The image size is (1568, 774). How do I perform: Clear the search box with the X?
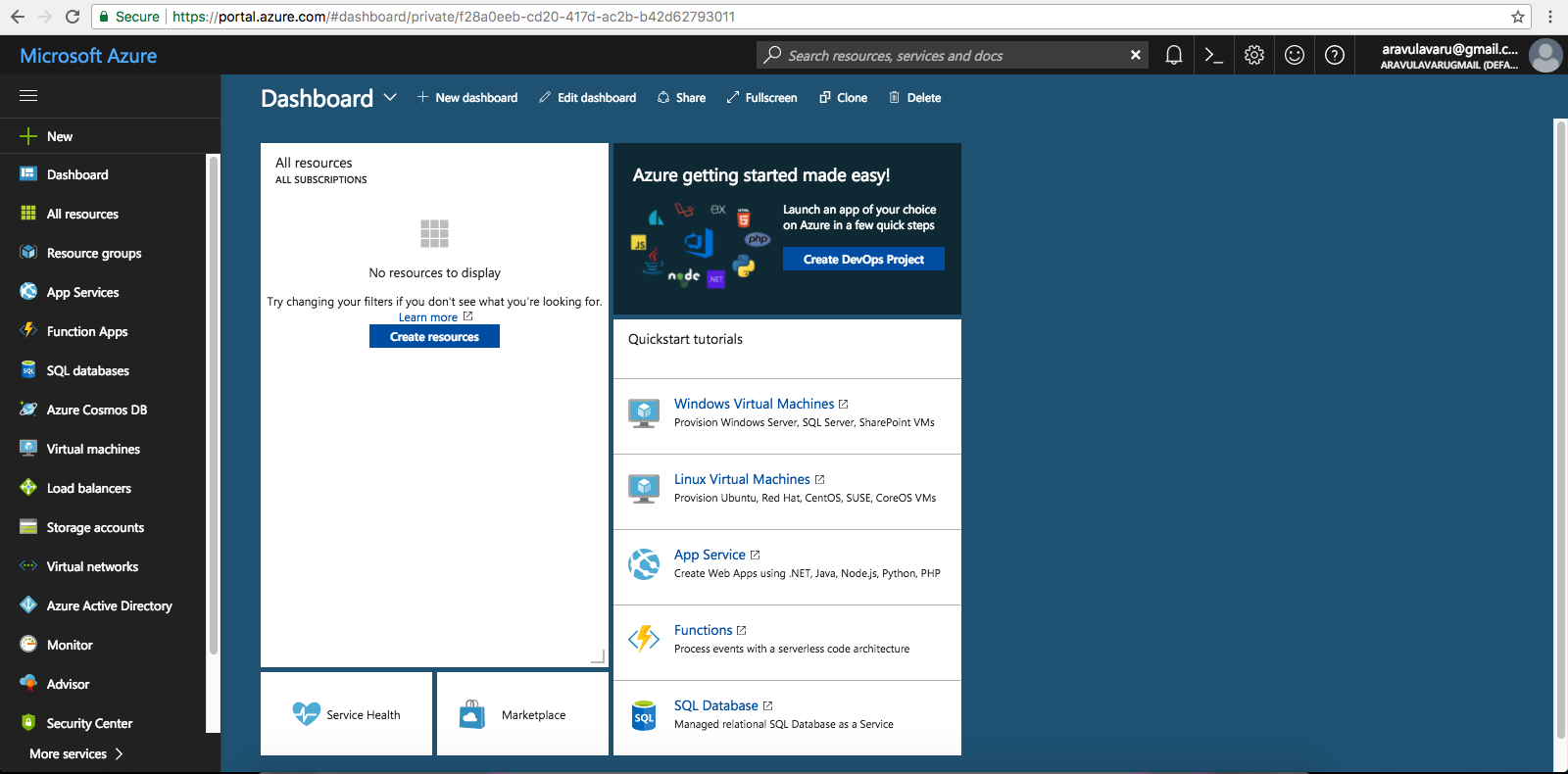[x=1135, y=55]
